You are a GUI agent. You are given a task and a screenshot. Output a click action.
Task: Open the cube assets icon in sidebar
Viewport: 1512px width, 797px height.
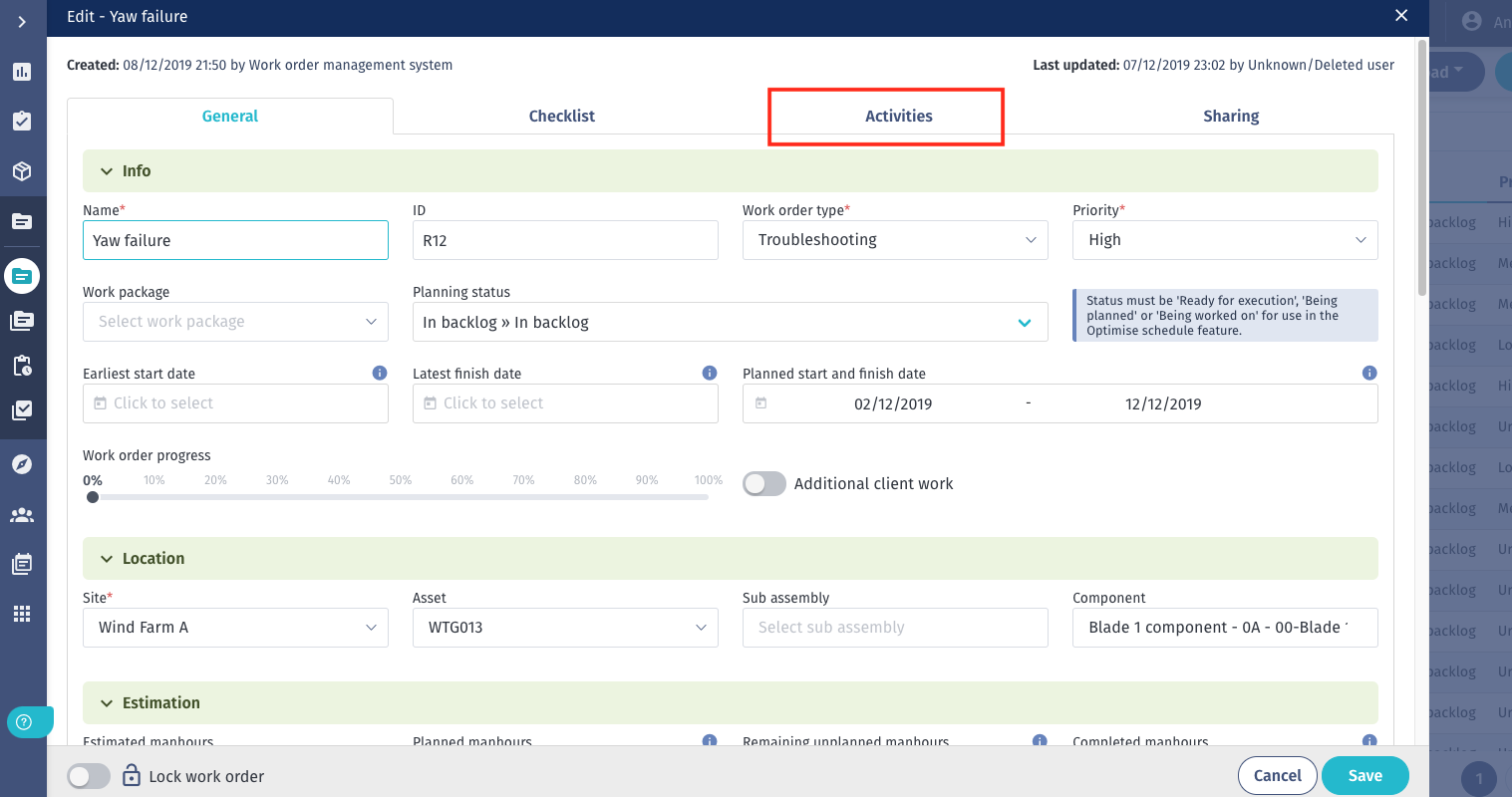pyautogui.click(x=22, y=171)
